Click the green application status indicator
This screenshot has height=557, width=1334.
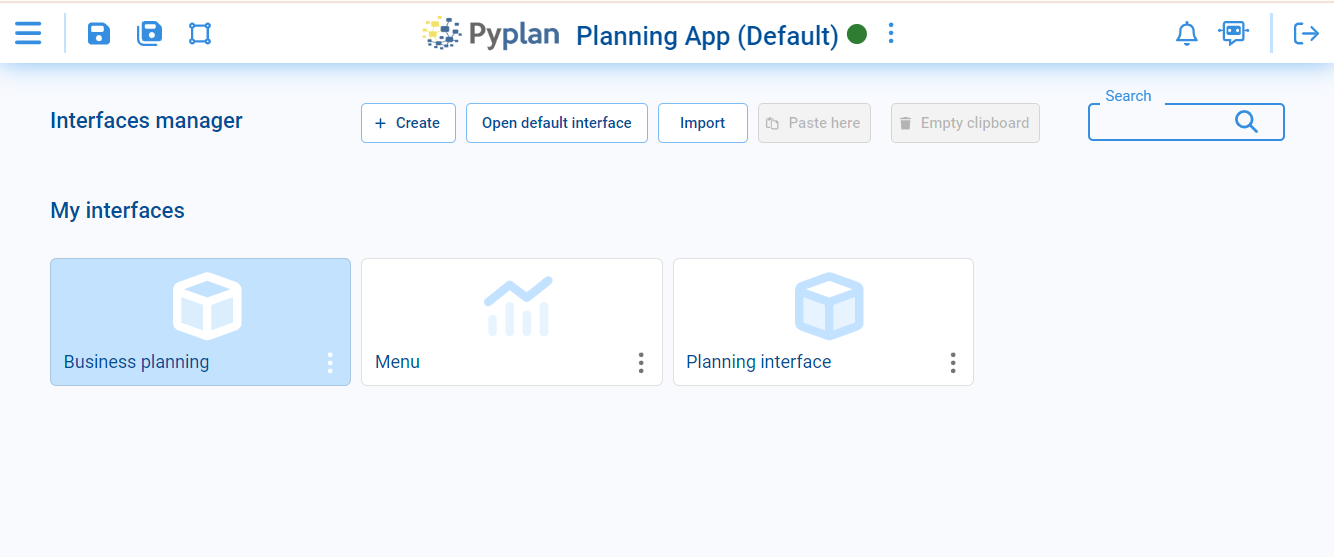[856, 34]
